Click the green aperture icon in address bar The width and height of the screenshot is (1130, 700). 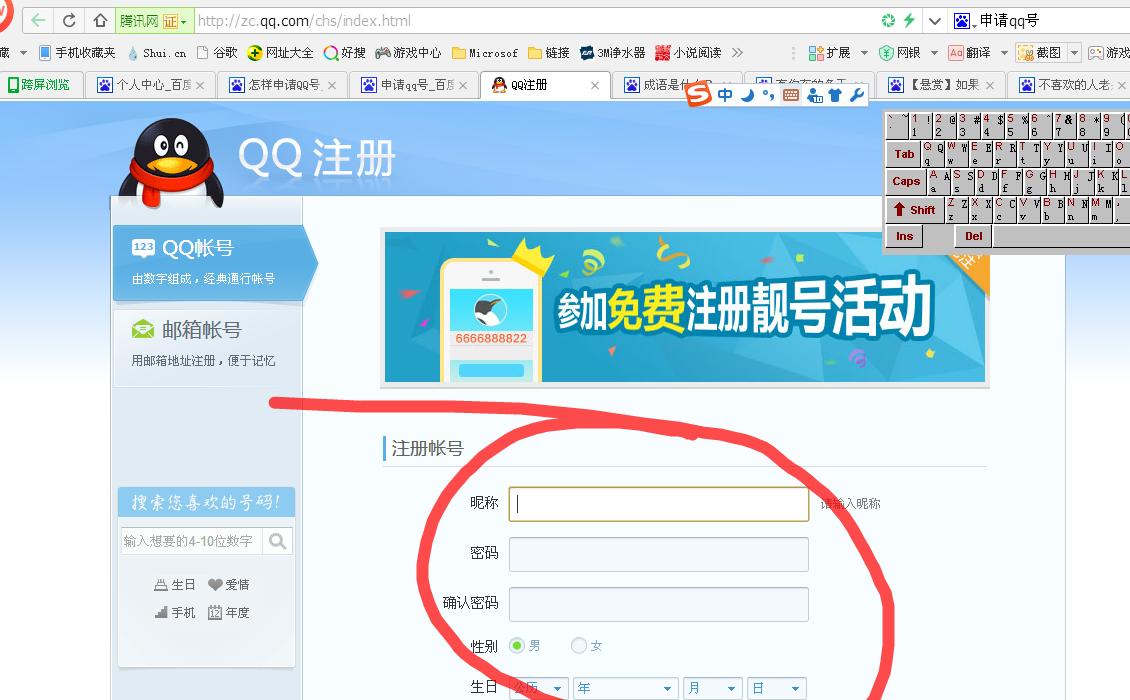[889, 20]
